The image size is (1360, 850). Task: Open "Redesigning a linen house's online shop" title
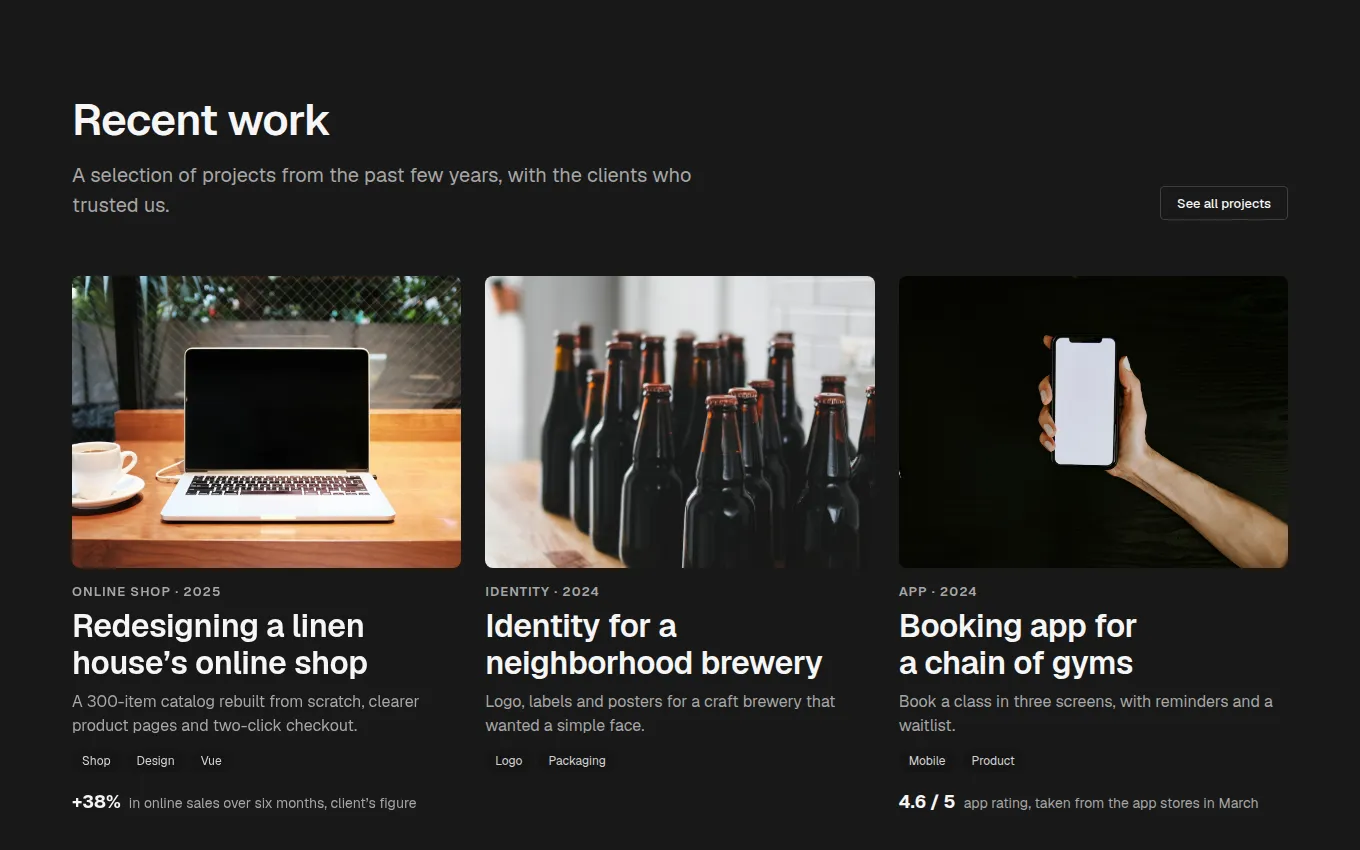pos(220,644)
